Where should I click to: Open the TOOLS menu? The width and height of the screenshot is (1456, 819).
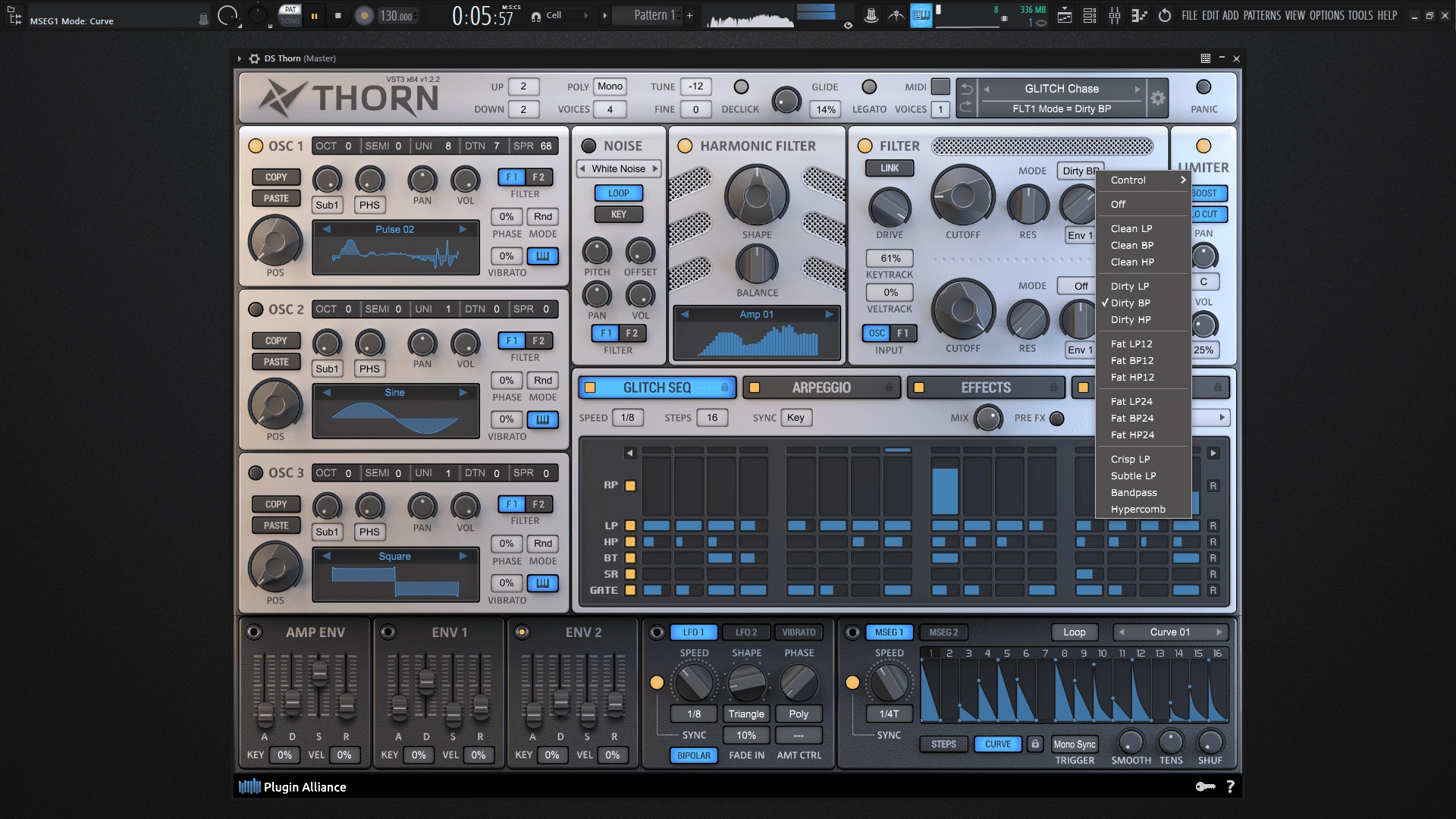(x=1360, y=15)
